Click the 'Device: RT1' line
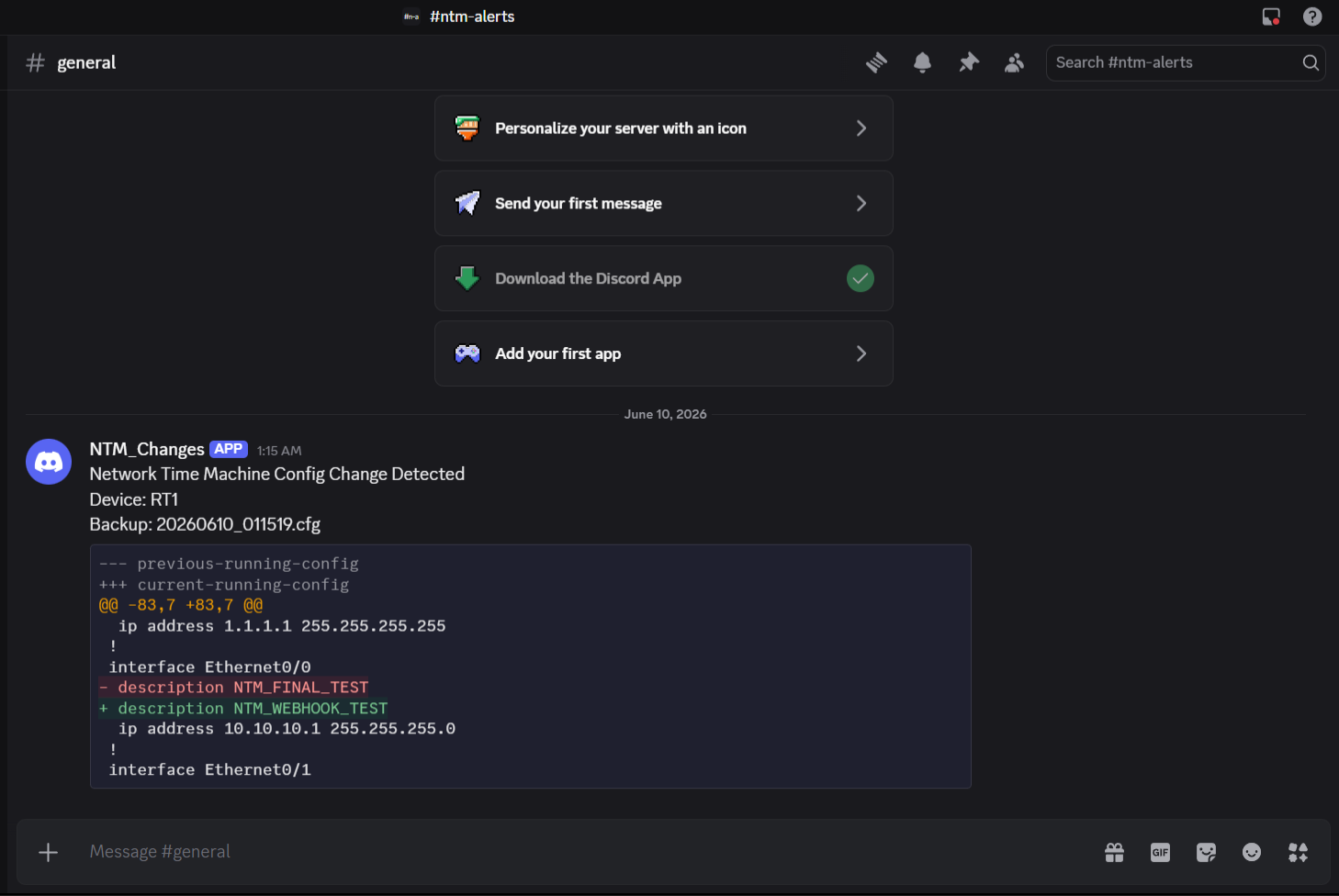The height and width of the screenshot is (896, 1339). pos(134,499)
